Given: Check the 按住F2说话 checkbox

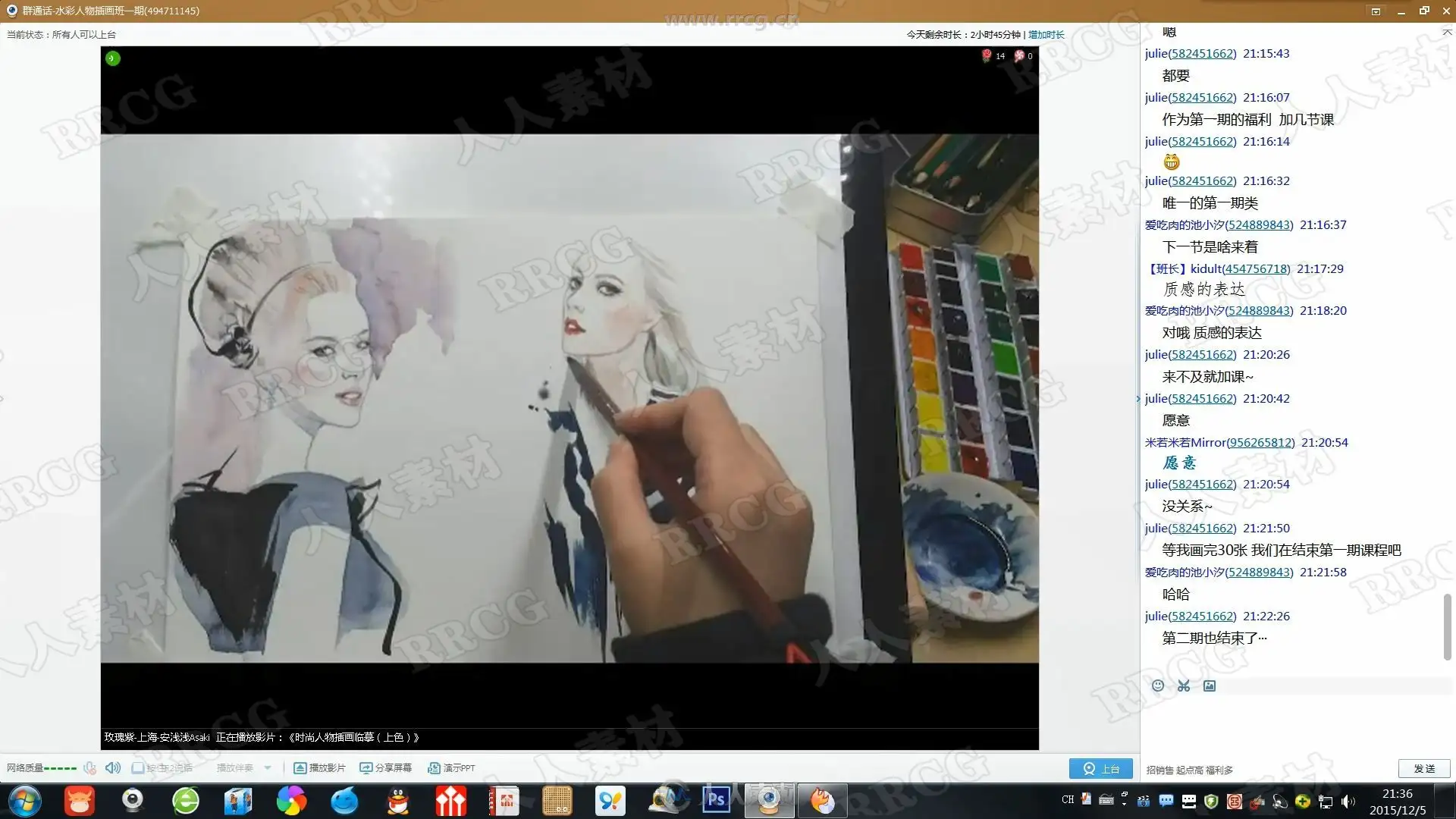Looking at the screenshot, I should 138,767.
